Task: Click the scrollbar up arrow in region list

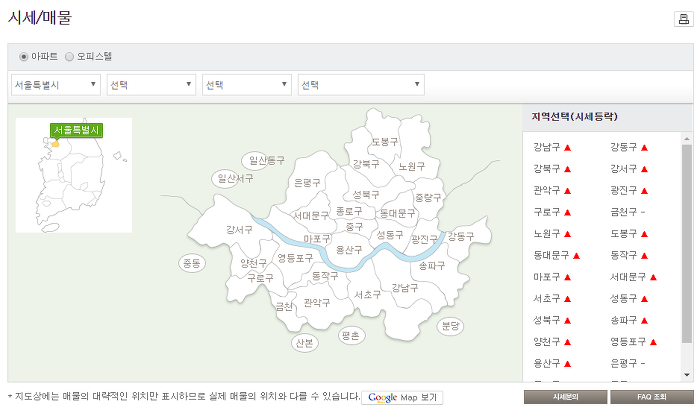Action: click(x=687, y=139)
